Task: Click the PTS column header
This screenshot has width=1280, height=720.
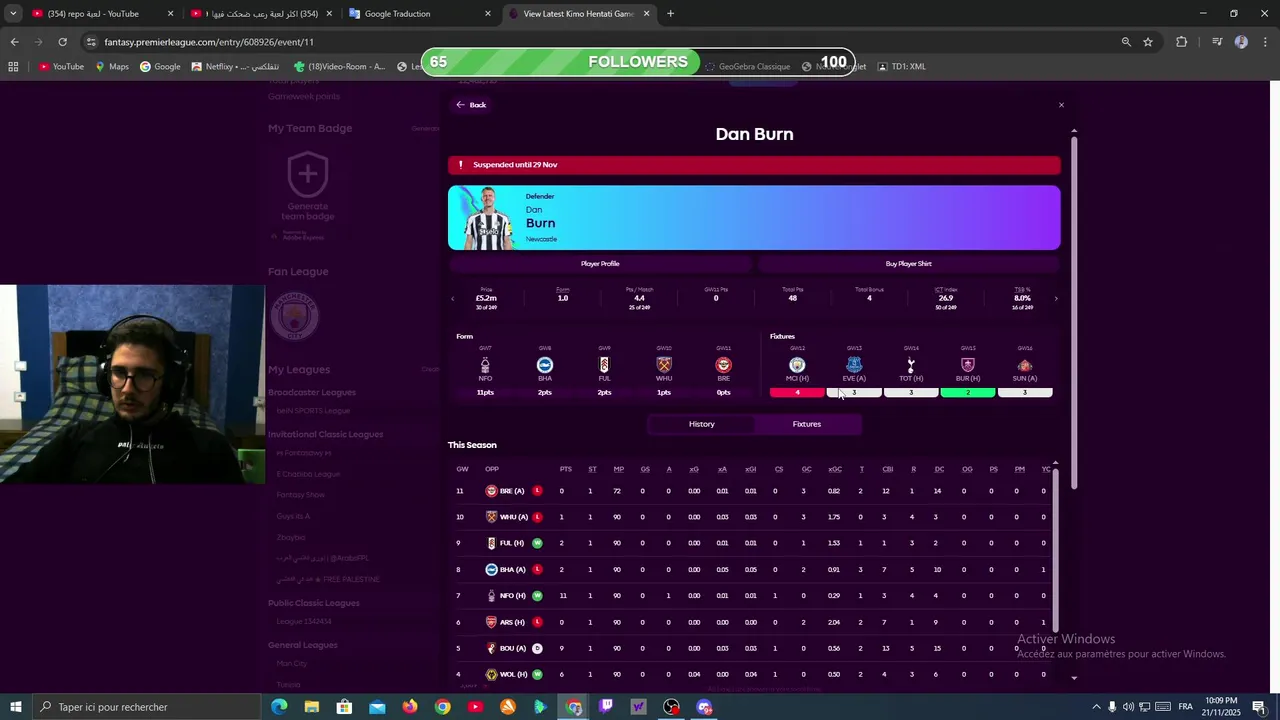Action: 565,469
